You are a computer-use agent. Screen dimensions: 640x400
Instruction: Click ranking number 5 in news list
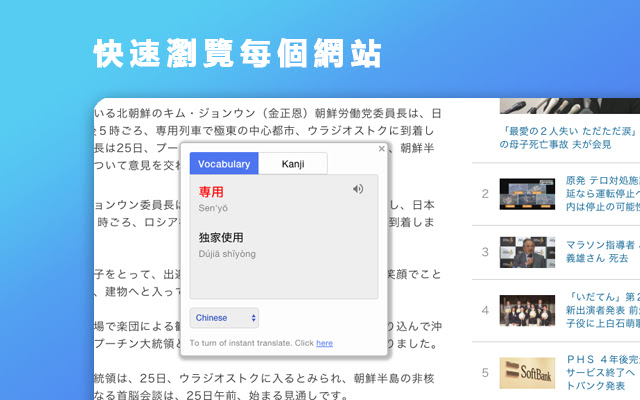(x=485, y=373)
